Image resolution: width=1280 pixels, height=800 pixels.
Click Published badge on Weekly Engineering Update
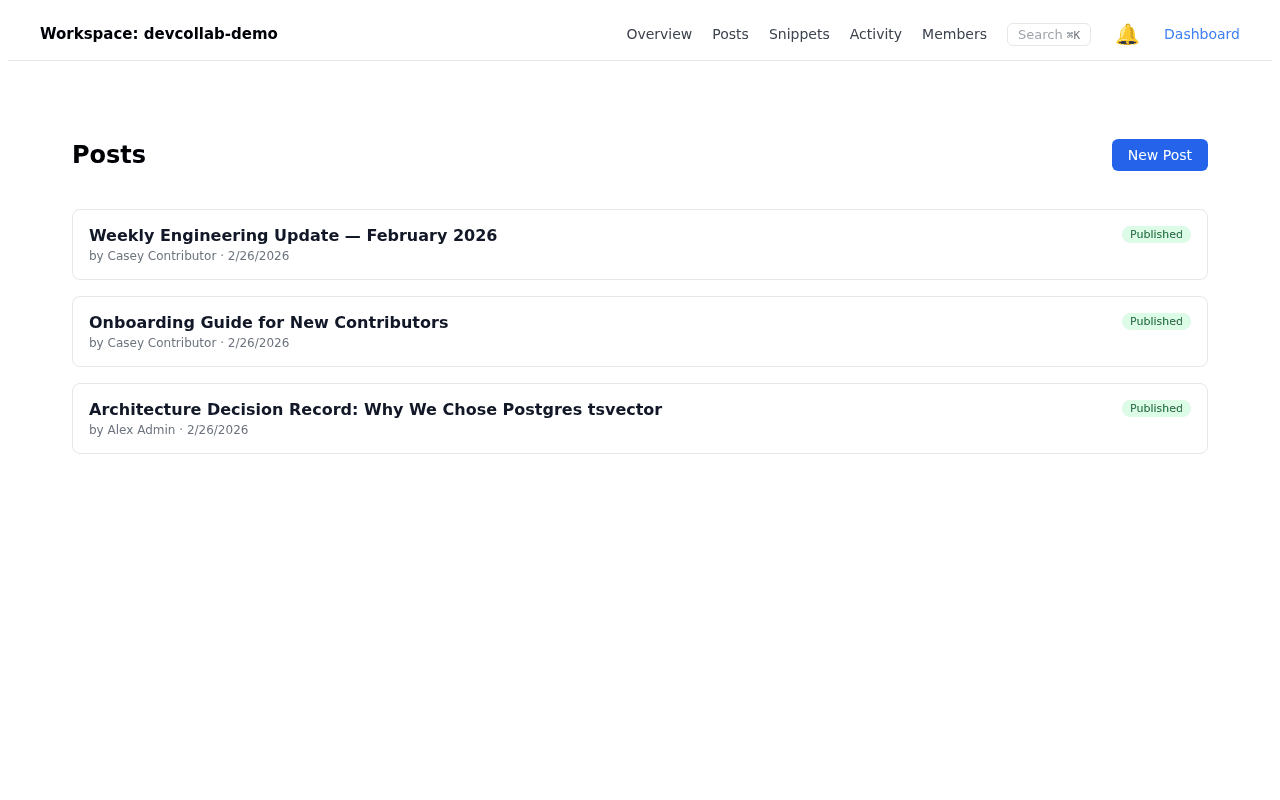pos(1156,234)
